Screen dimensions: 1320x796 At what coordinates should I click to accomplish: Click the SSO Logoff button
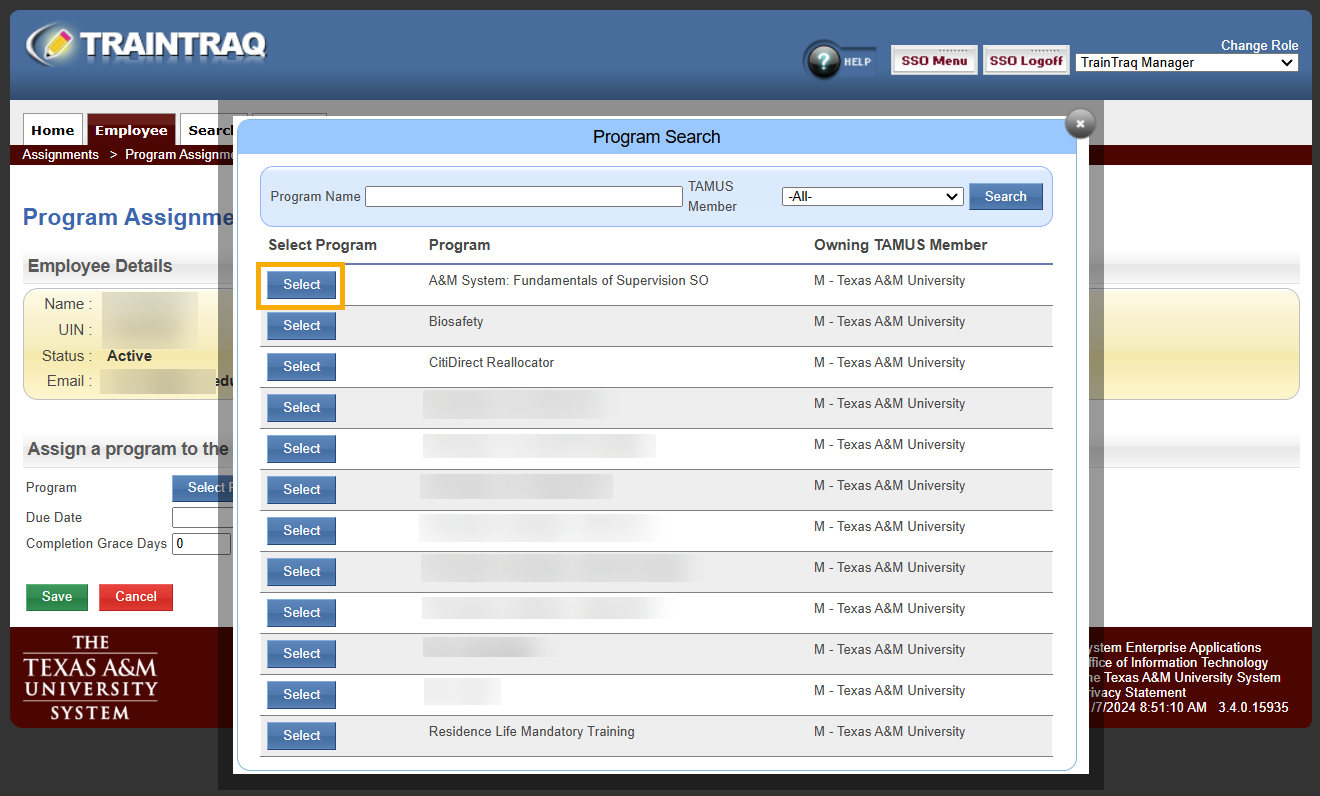click(x=1025, y=61)
